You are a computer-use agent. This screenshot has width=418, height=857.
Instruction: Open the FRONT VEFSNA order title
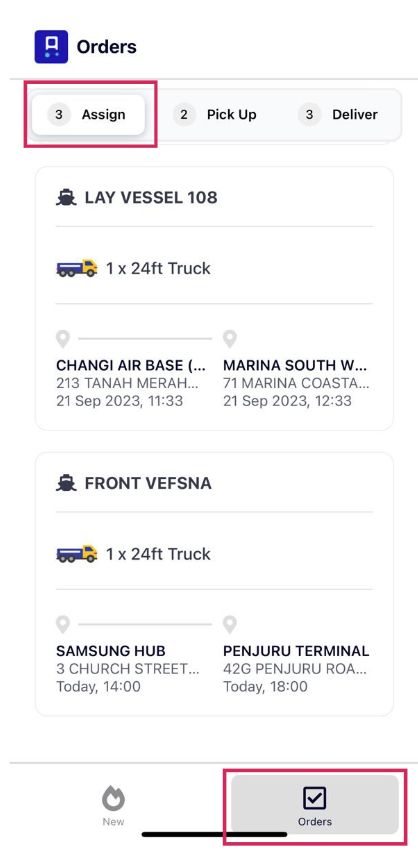pos(148,483)
